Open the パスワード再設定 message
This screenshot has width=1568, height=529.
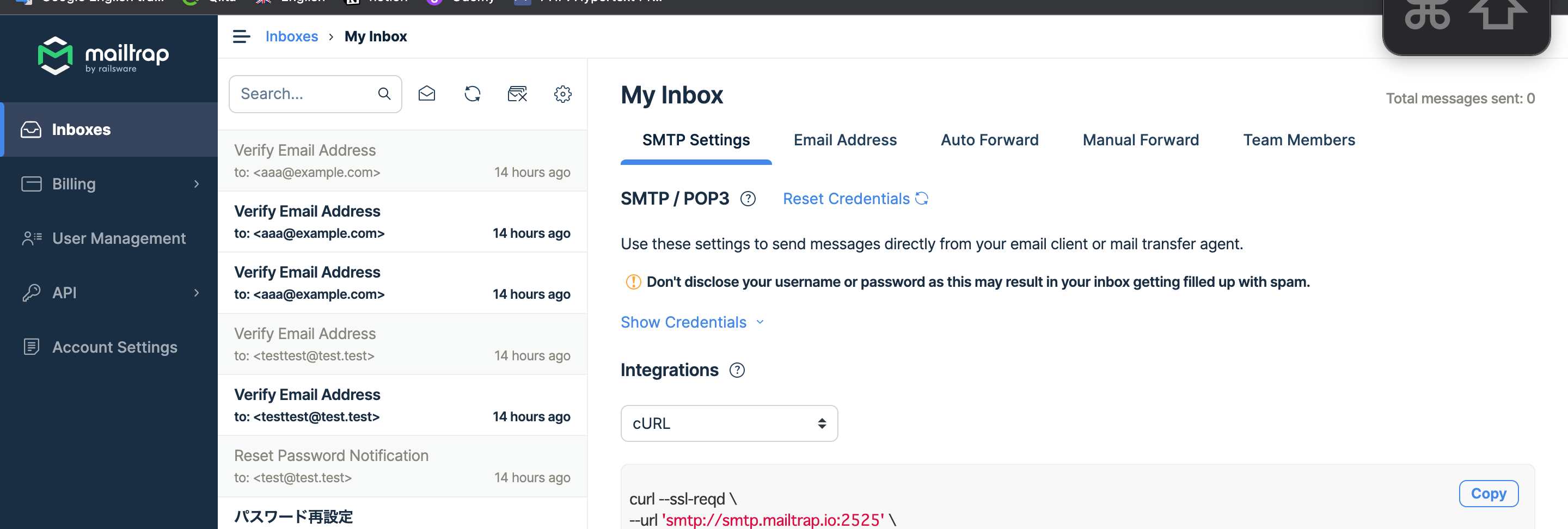pos(402,514)
